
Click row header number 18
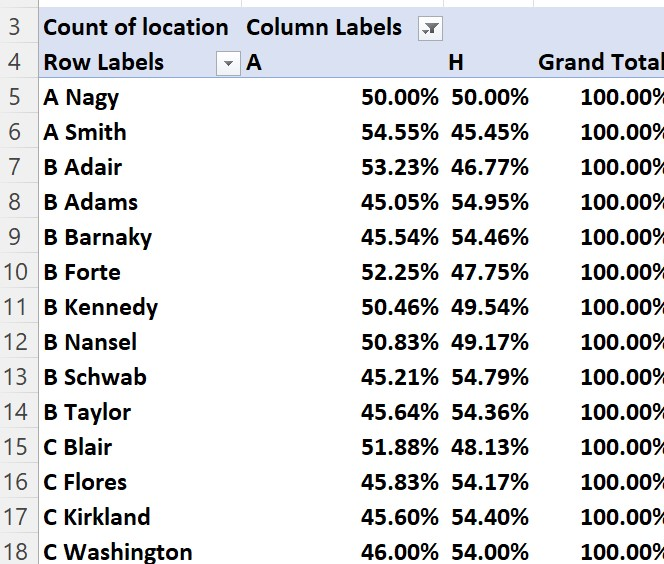[15, 551]
